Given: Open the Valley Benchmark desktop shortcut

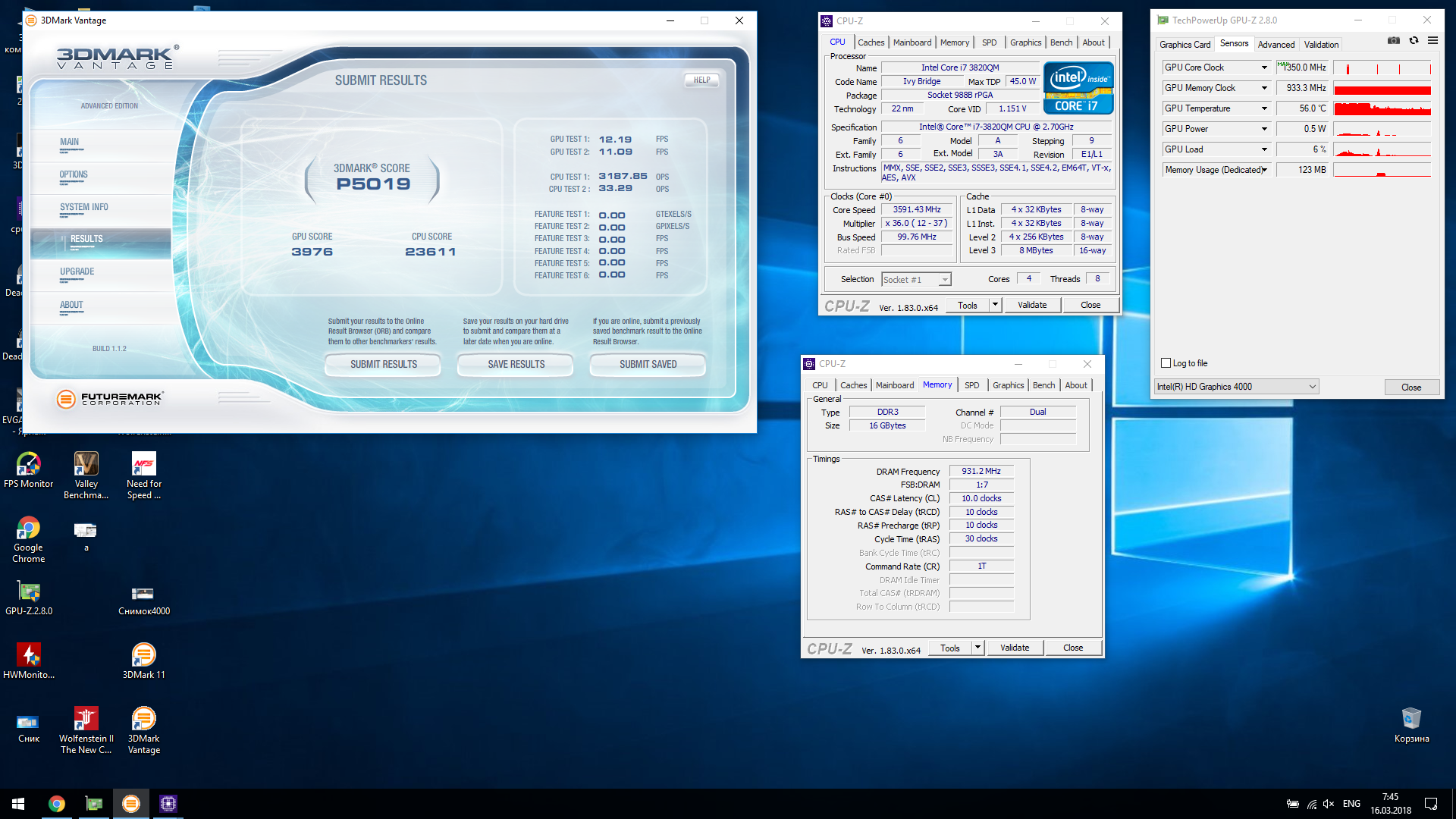Looking at the screenshot, I should pyautogui.click(x=86, y=475).
